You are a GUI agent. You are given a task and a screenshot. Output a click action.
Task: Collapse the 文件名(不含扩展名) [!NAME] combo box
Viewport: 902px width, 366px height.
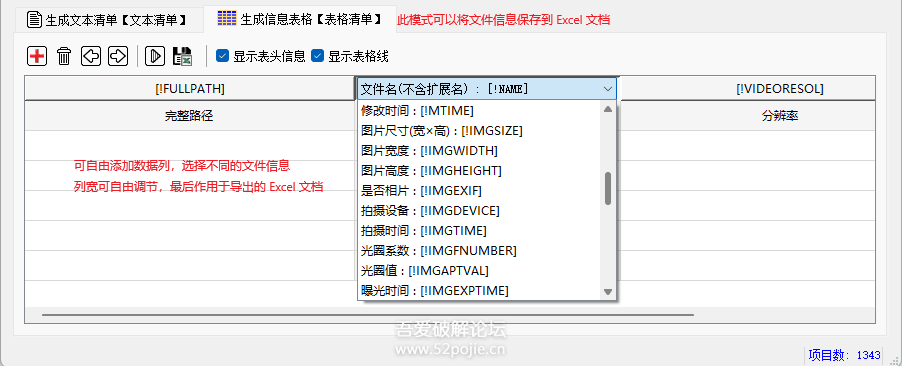click(x=608, y=89)
